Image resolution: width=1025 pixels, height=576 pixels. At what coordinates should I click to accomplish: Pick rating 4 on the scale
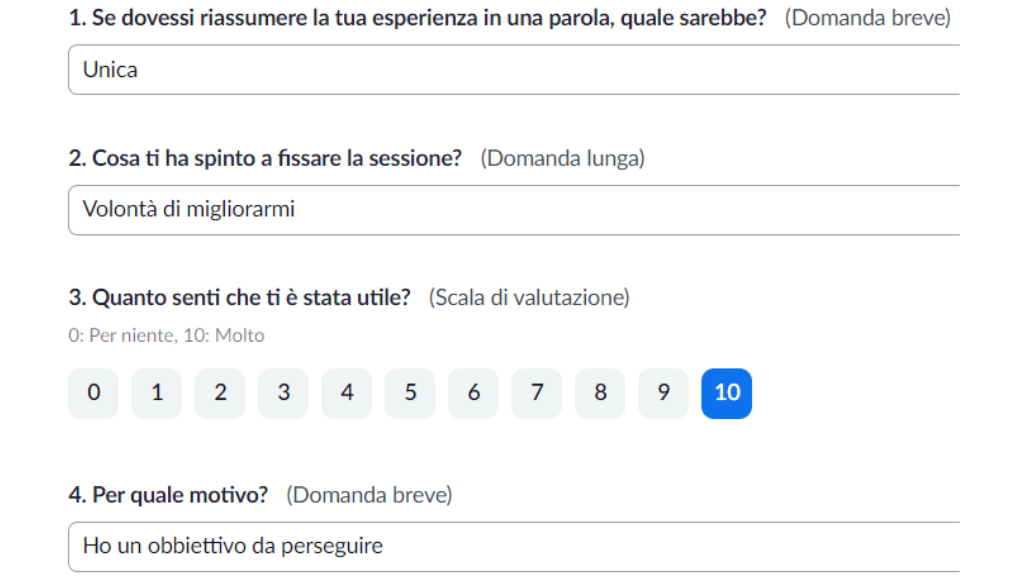click(x=347, y=394)
